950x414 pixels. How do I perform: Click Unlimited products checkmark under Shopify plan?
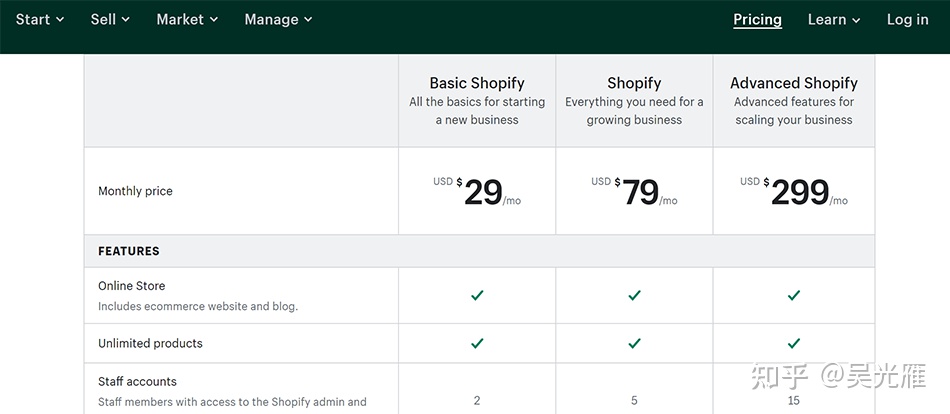point(634,343)
